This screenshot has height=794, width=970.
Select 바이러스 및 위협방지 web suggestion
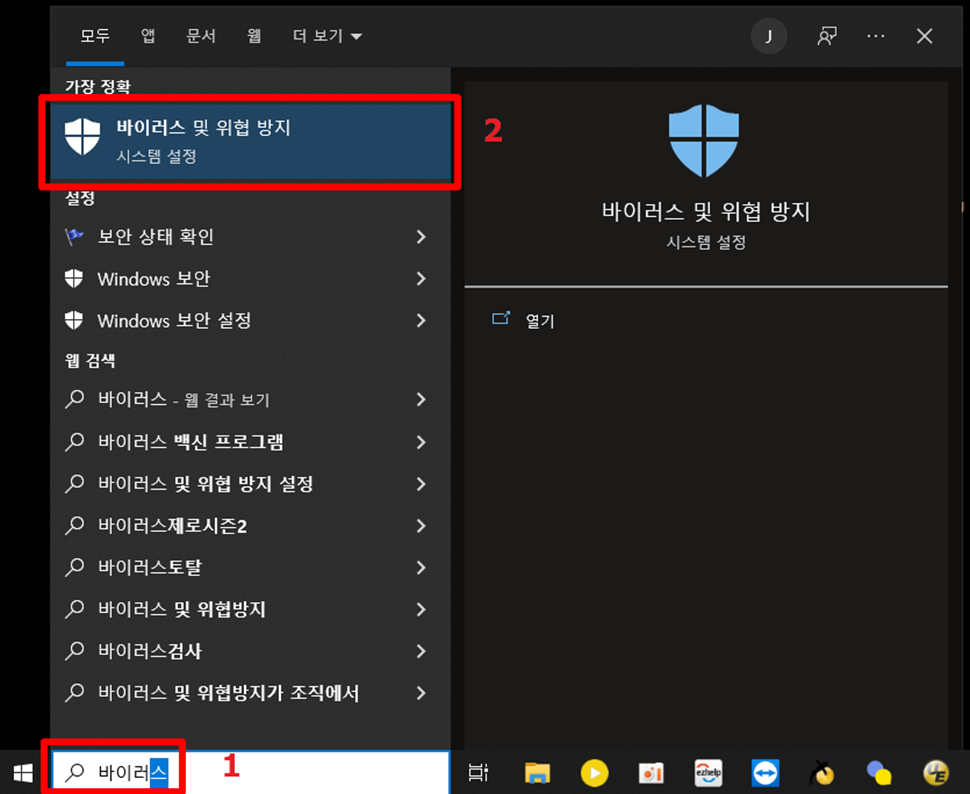coord(251,609)
